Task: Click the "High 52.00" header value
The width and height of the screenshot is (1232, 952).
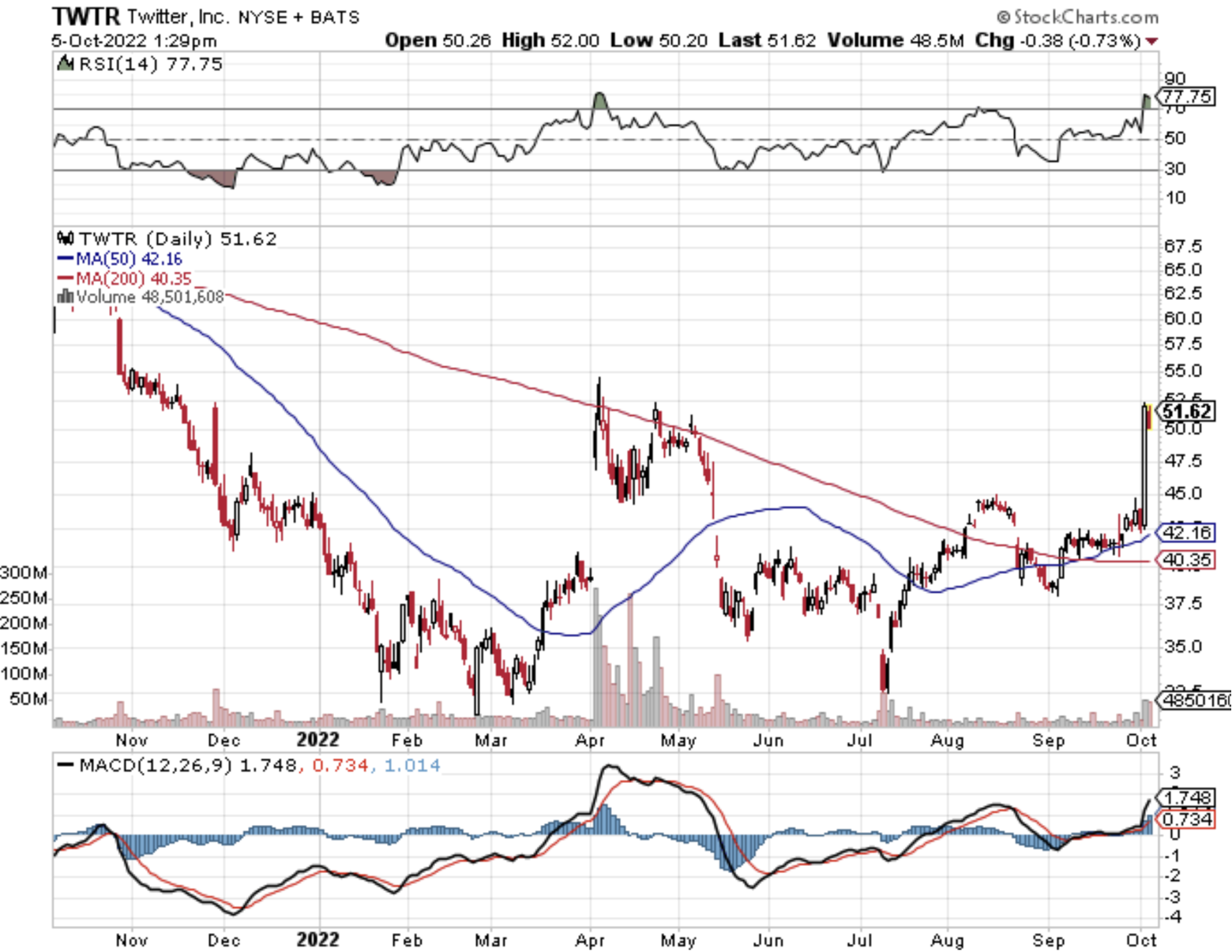Action: click(x=550, y=40)
